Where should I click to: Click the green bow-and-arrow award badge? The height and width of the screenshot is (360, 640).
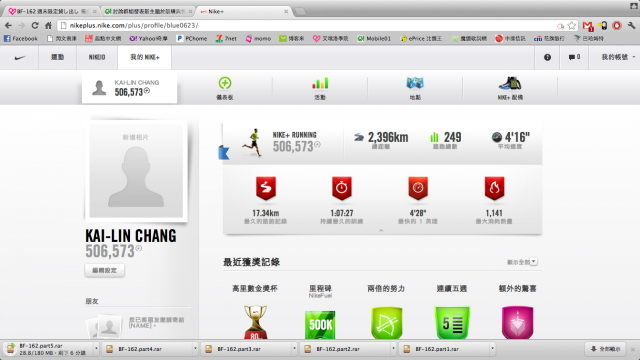tap(387, 323)
